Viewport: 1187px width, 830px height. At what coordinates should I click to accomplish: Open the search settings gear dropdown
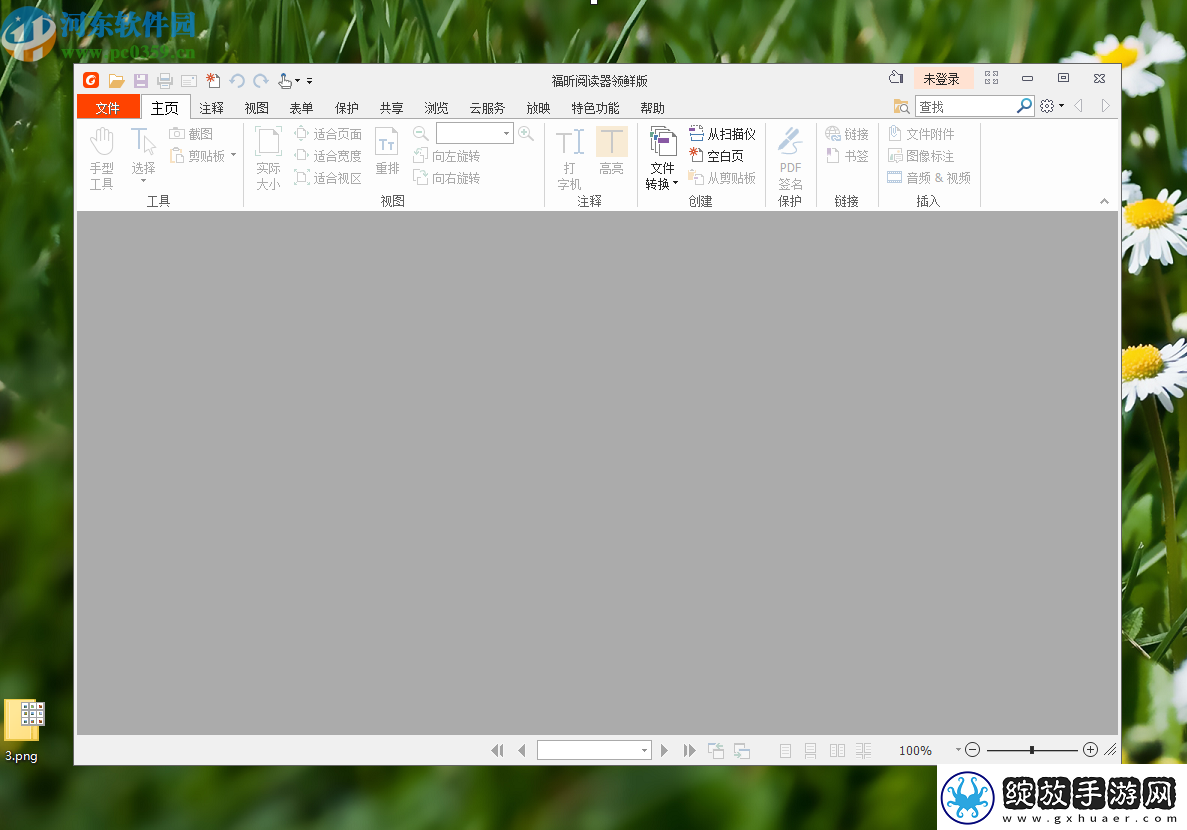[x=1052, y=106]
